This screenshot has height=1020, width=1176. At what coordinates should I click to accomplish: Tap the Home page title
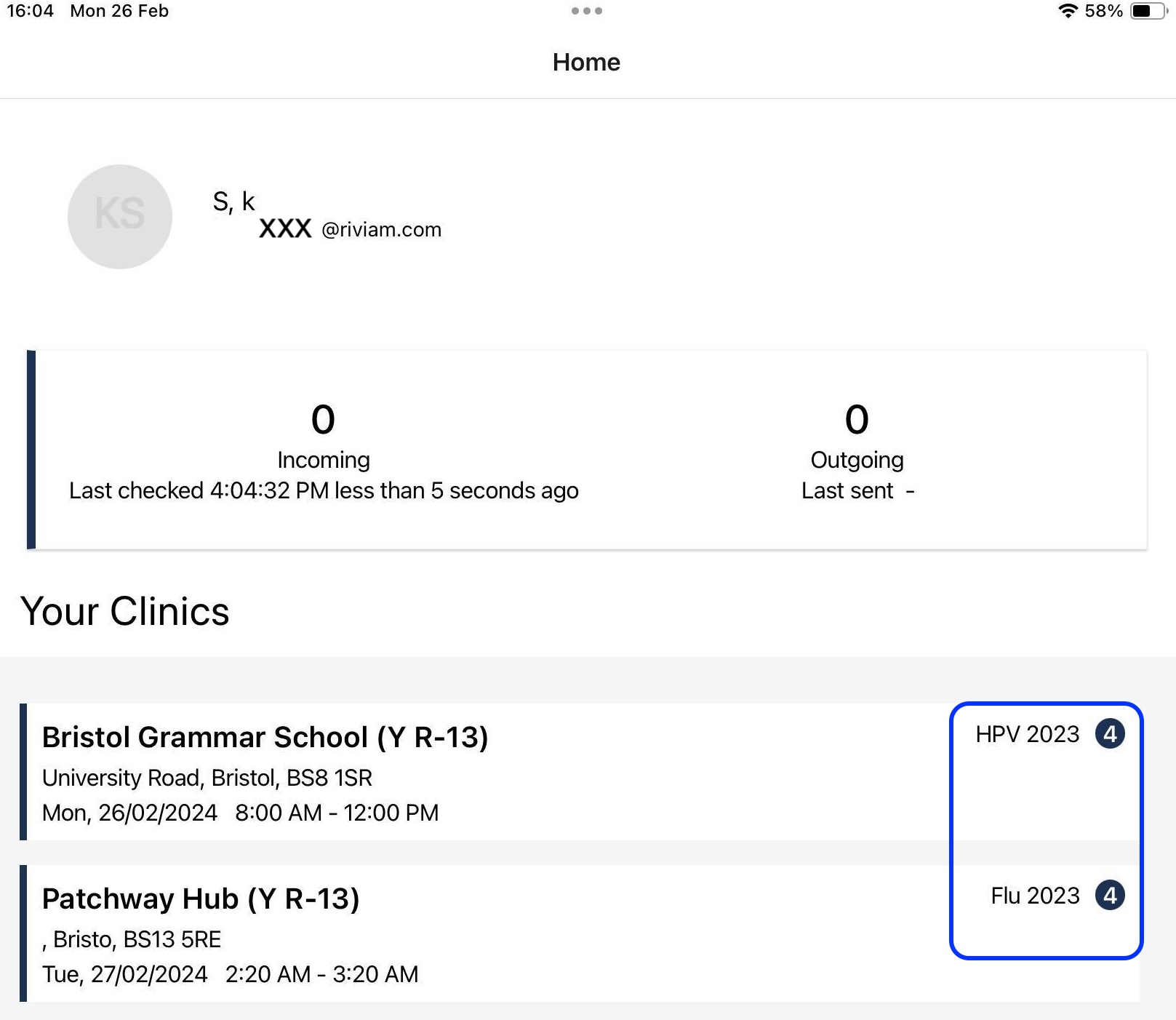[586, 63]
